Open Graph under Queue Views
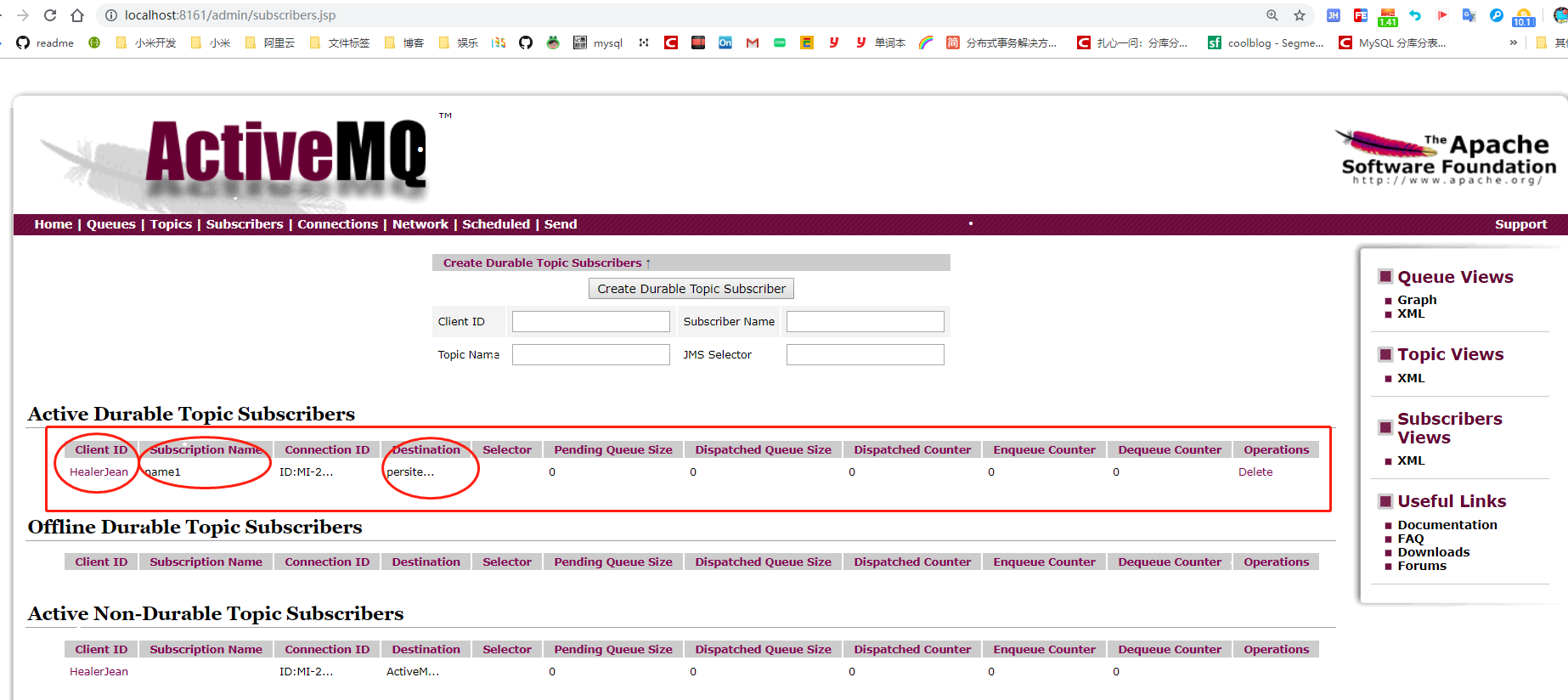This screenshot has width=1568, height=700. point(1417,300)
